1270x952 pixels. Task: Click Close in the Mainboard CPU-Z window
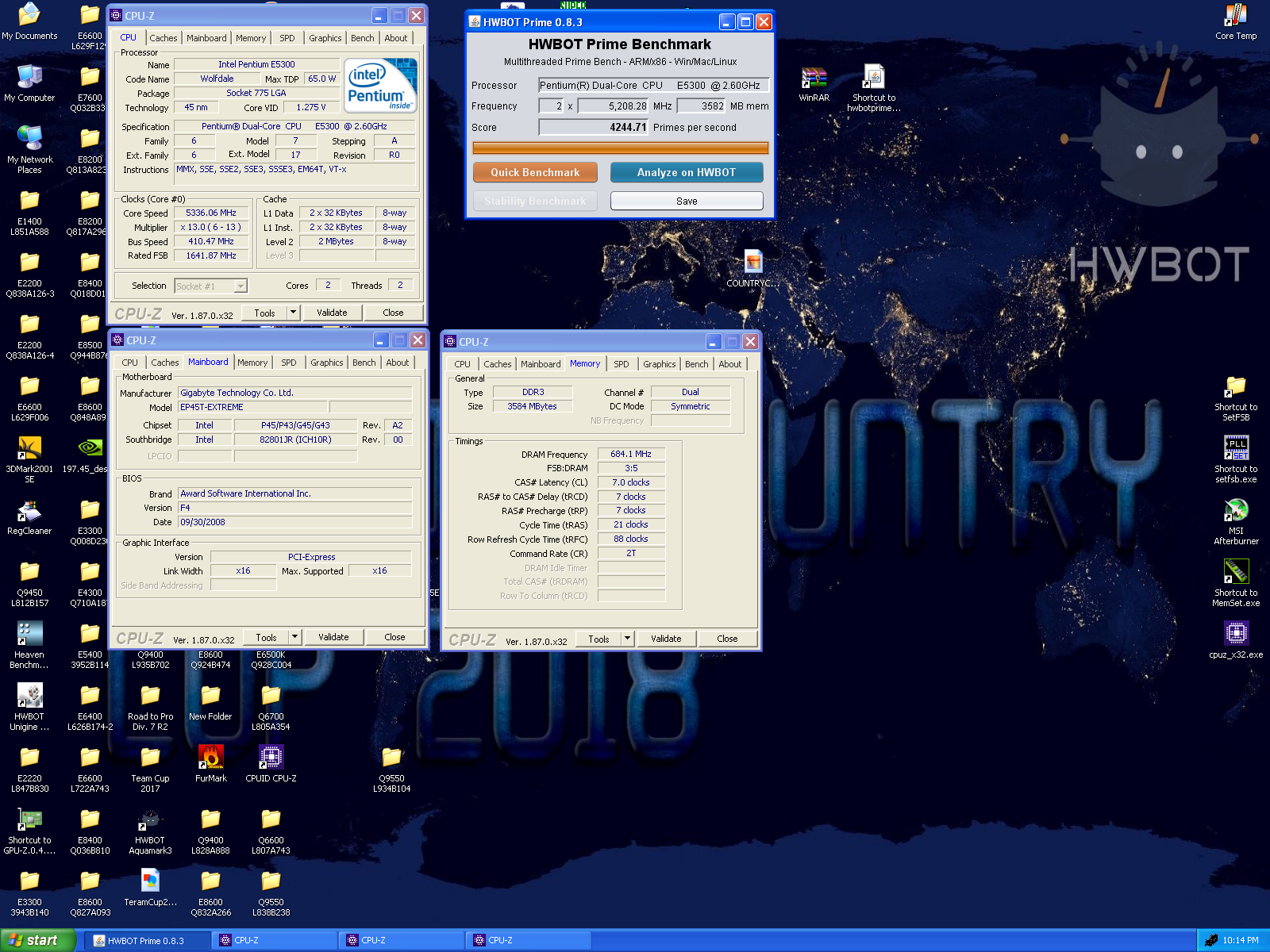[x=394, y=637]
